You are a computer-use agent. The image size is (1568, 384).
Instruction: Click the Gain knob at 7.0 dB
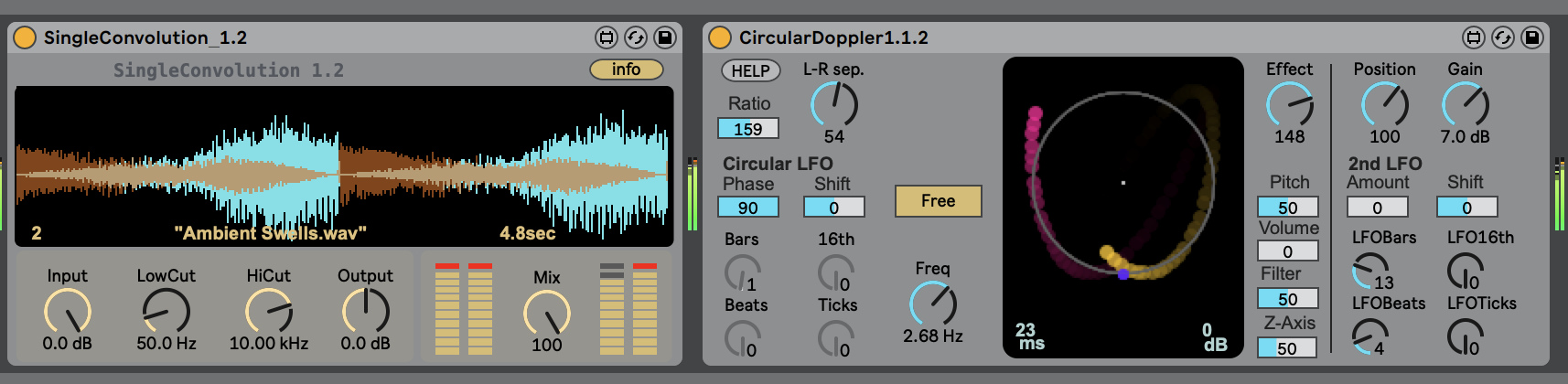coord(1466,104)
